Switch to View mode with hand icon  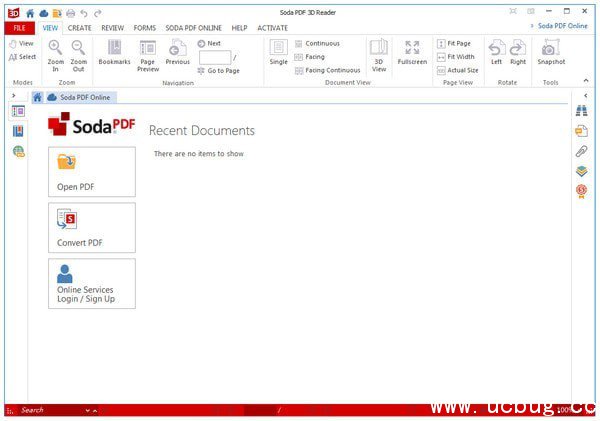tap(21, 44)
